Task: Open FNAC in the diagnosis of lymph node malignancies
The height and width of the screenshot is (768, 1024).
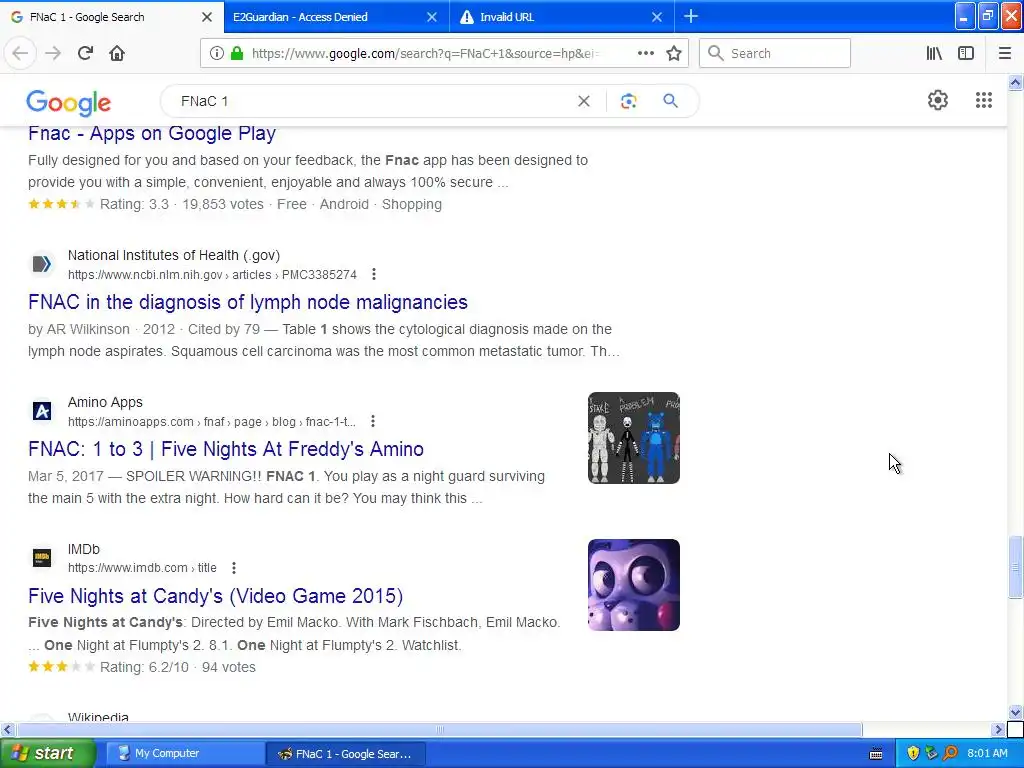Action: pyautogui.click(x=248, y=302)
